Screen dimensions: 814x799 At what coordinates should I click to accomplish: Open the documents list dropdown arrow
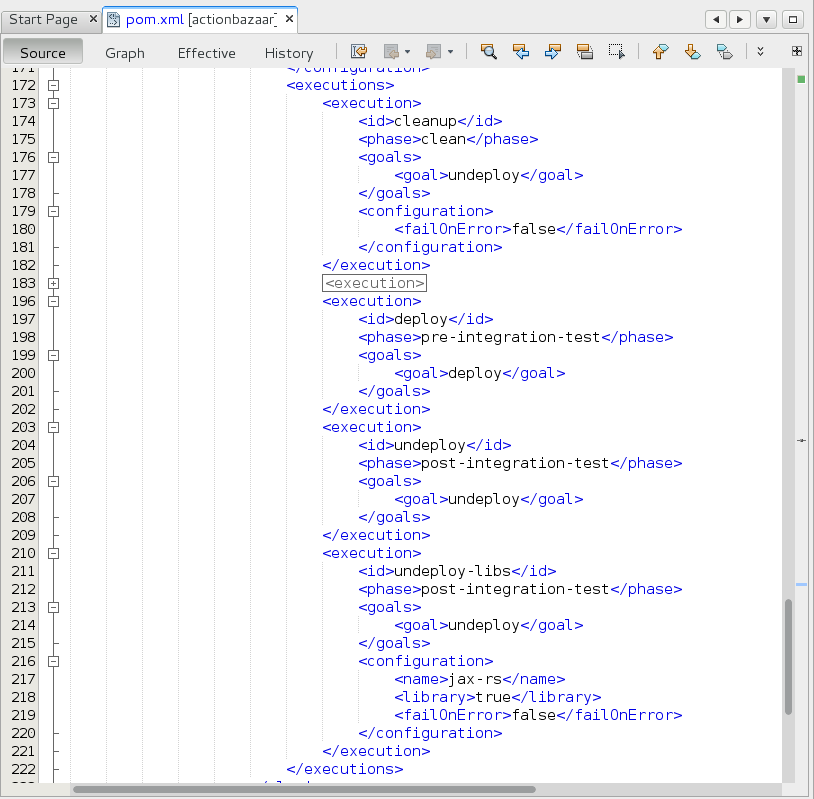[x=766, y=19]
